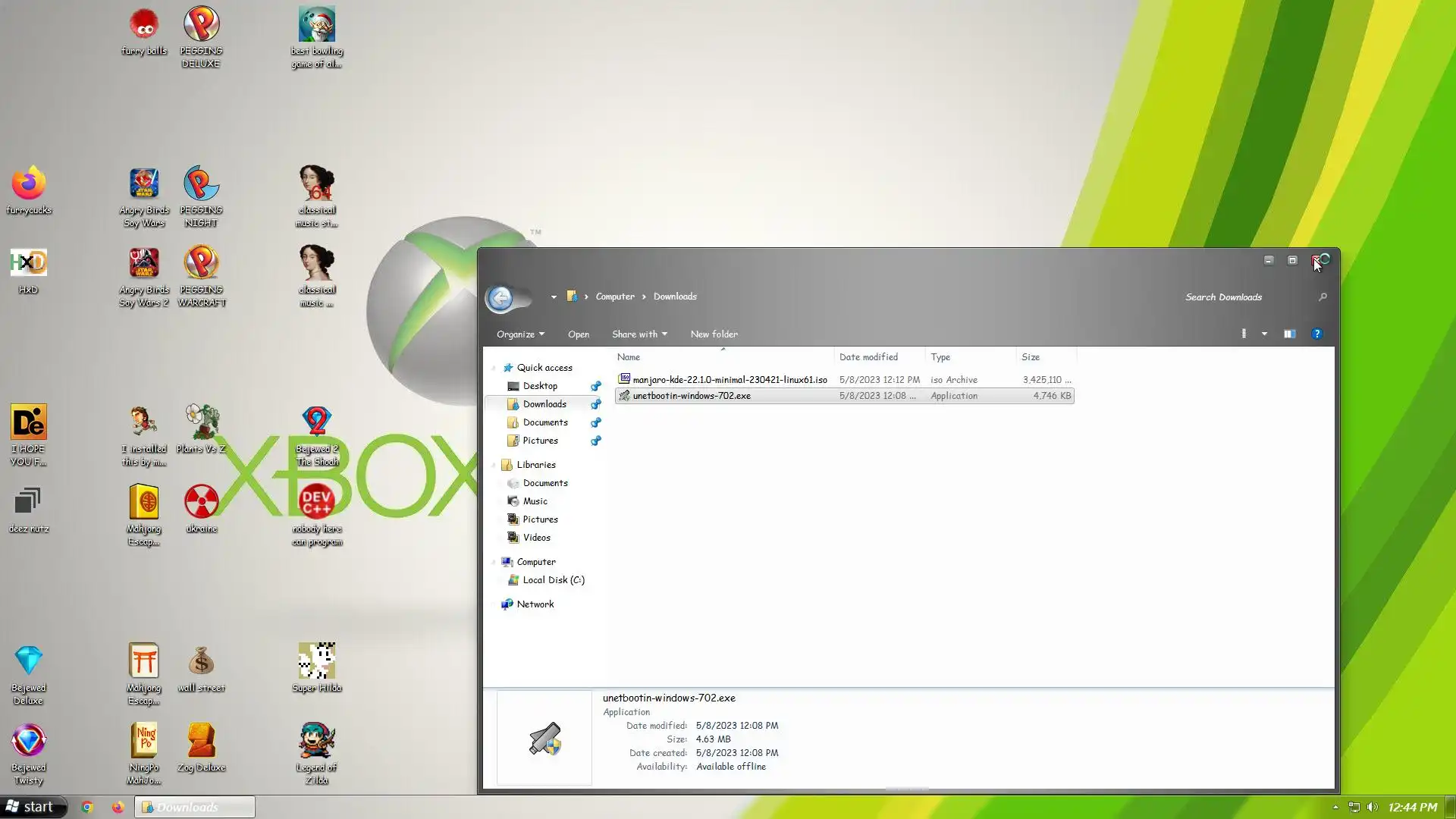Click the Help question mark icon
The width and height of the screenshot is (1456, 819).
1316,334
